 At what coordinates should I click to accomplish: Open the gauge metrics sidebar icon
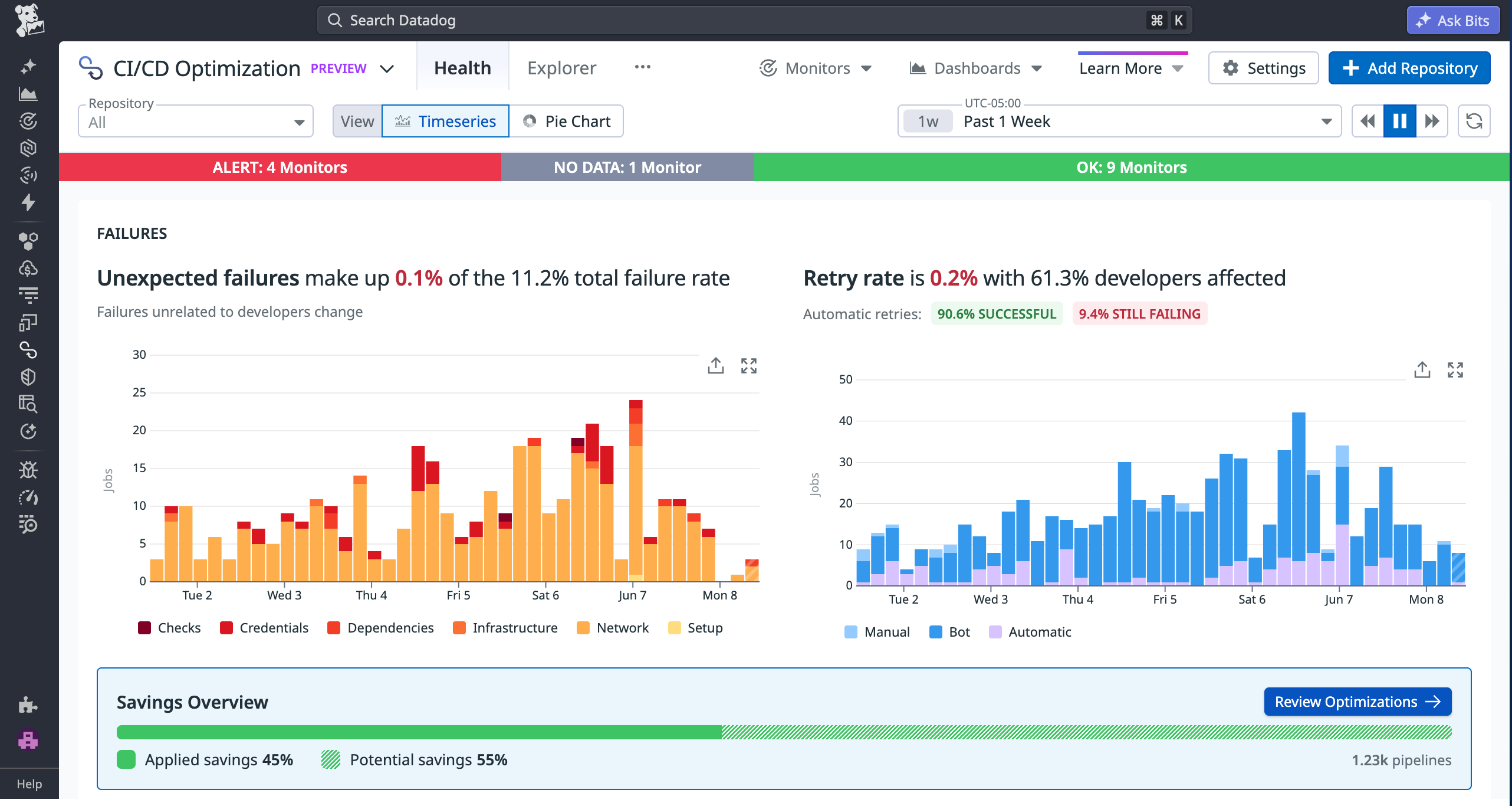tap(28, 497)
